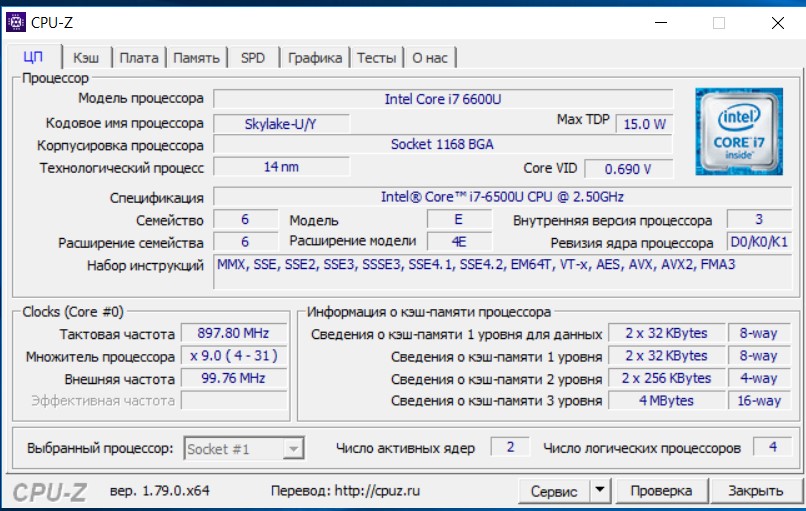The image size is (806, 511).
Task: Open the Графика tab
Action: click(x=315, y=58)
